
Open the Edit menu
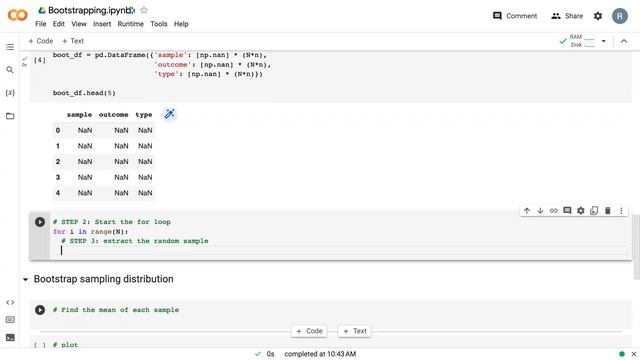tap(59, 24)
